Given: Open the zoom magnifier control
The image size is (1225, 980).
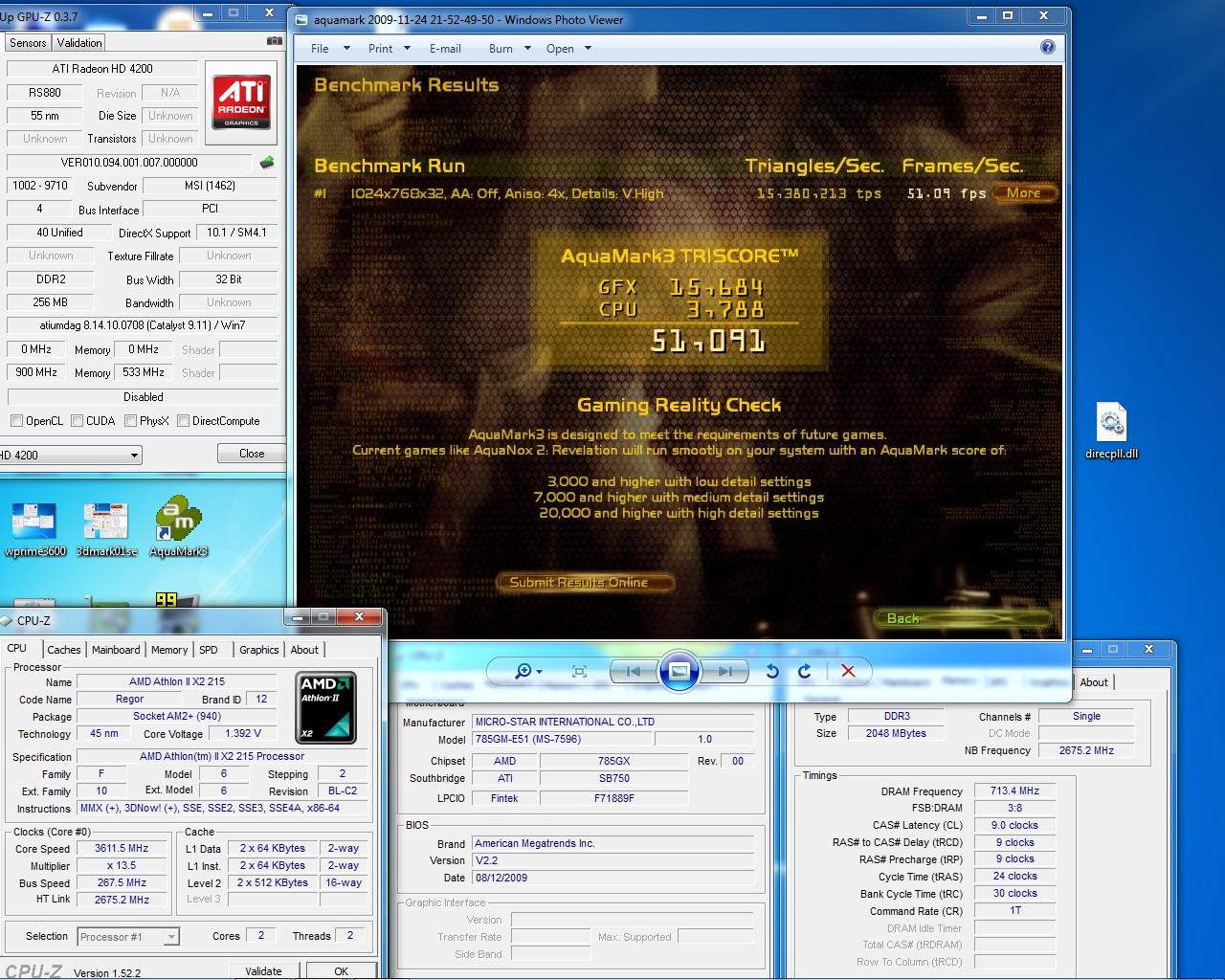Looking at the screenshot, I should point(527,671).
